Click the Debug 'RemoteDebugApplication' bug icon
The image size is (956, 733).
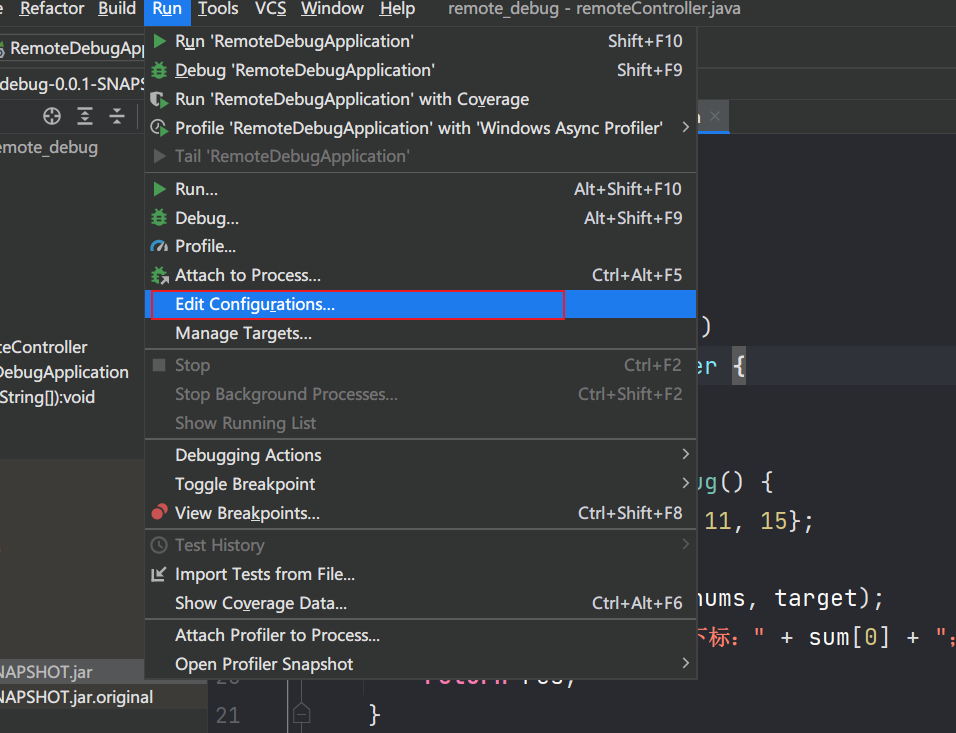coord(159,70)
